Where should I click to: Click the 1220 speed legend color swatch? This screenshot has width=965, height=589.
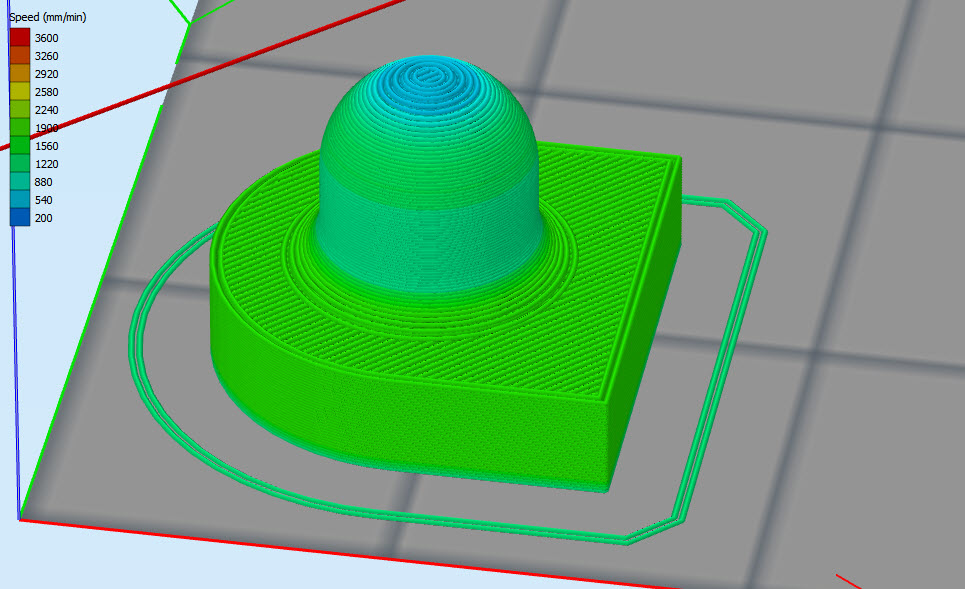point(20,164)
